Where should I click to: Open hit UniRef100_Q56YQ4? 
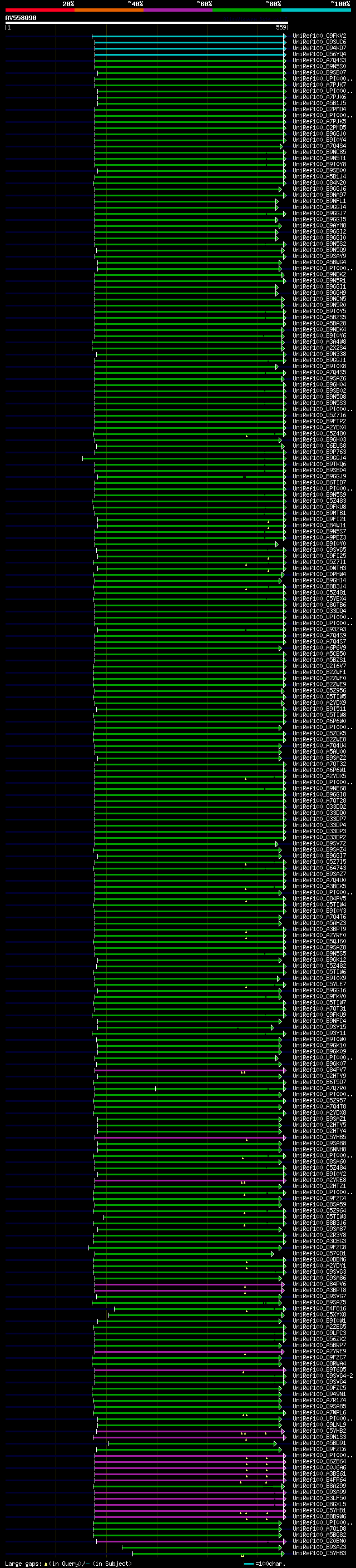(x=319, y=54)
